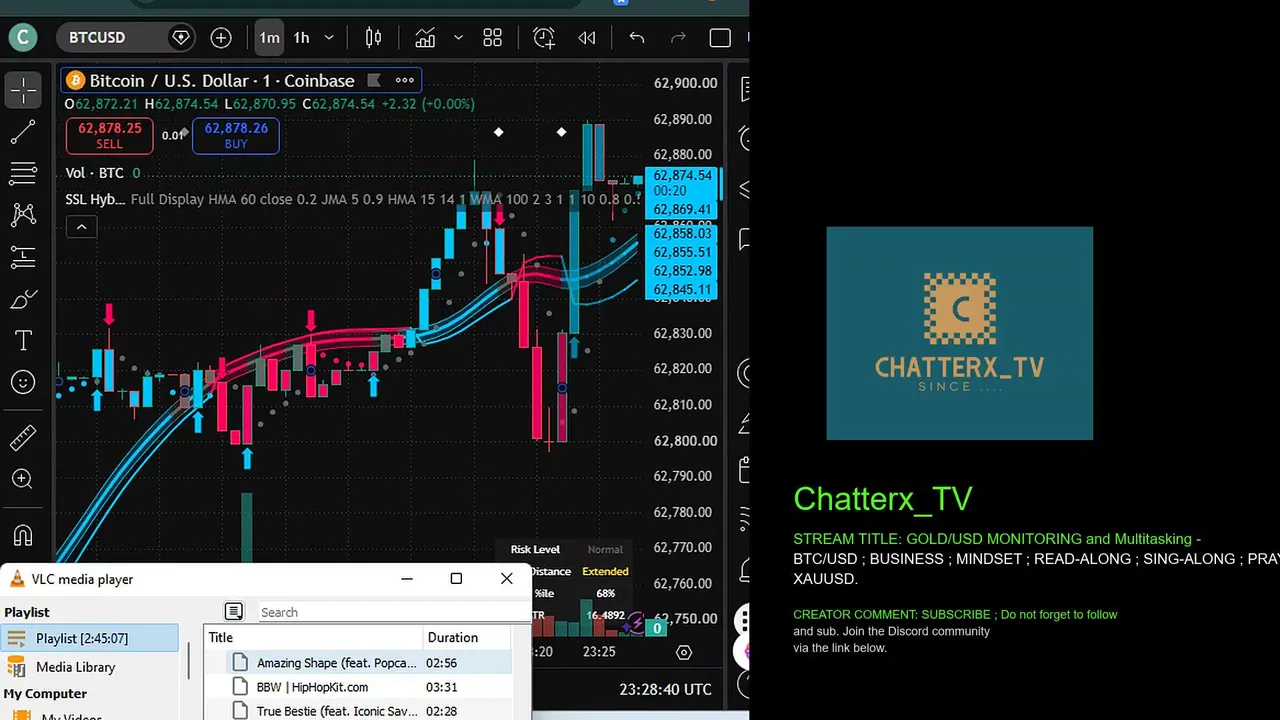The height and width of the screenshot is (720, 1280).
Task: Open the chart patterns tool
Action: 23,214
